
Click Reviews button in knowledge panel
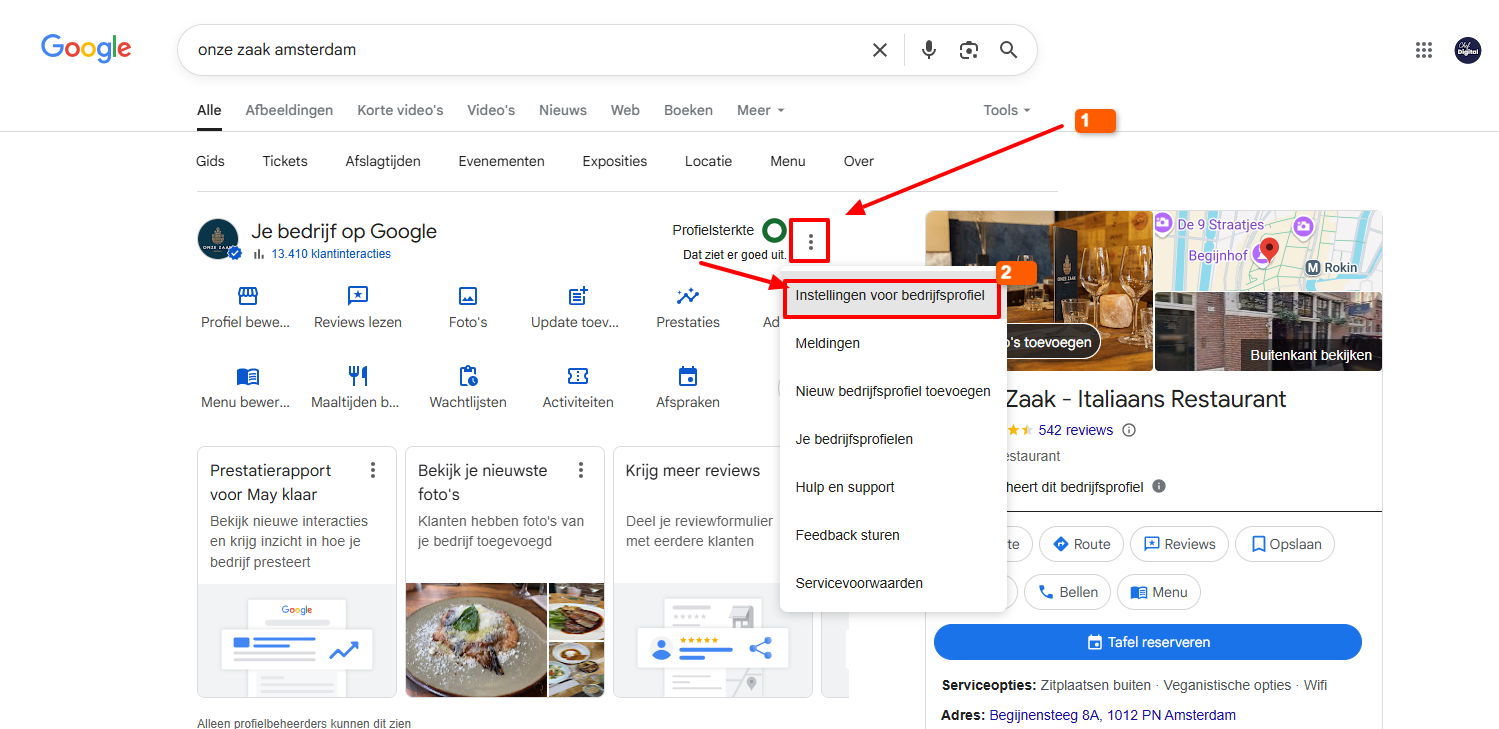click(1179, 544)
